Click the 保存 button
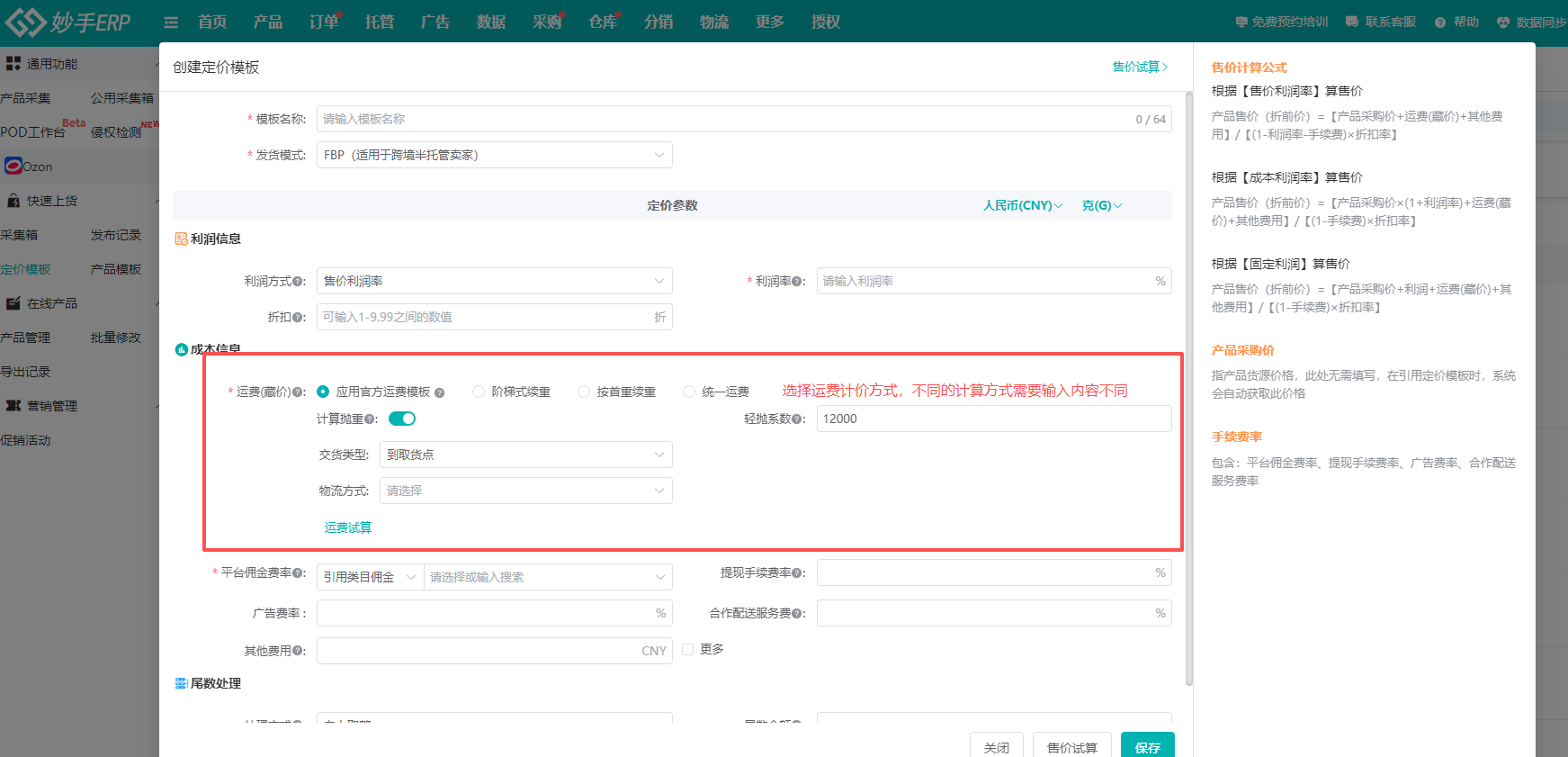 click(1147, 747)
